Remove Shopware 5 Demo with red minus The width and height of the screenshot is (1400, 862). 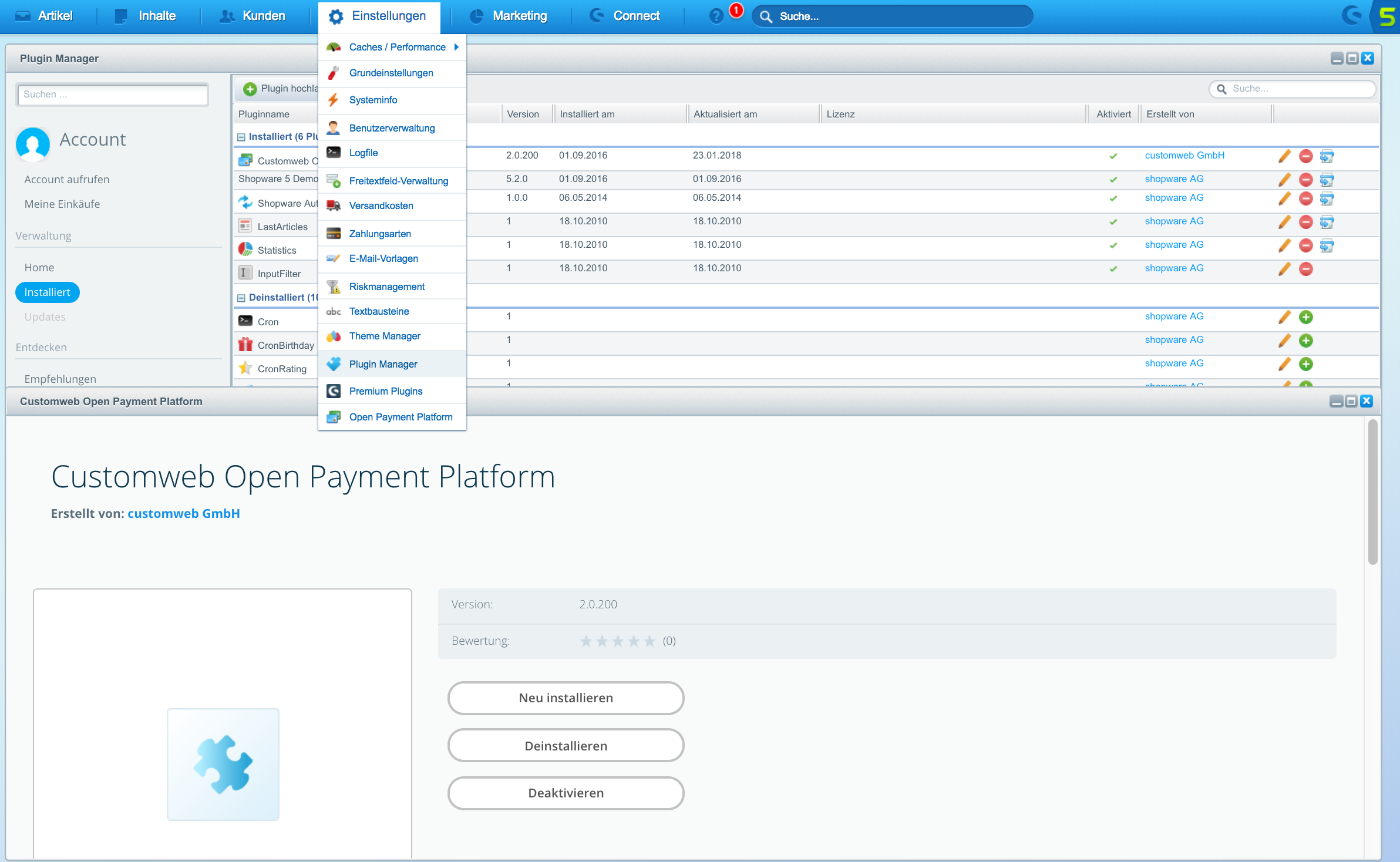(x=1305, y=180)
